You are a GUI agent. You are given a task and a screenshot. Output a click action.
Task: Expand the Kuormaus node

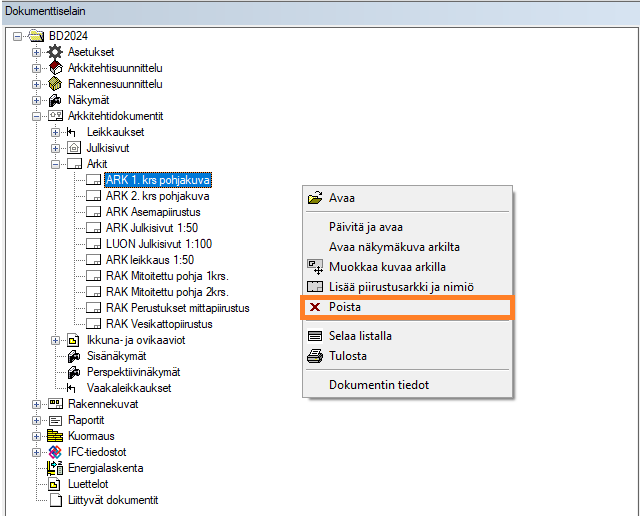click(36, 436)
